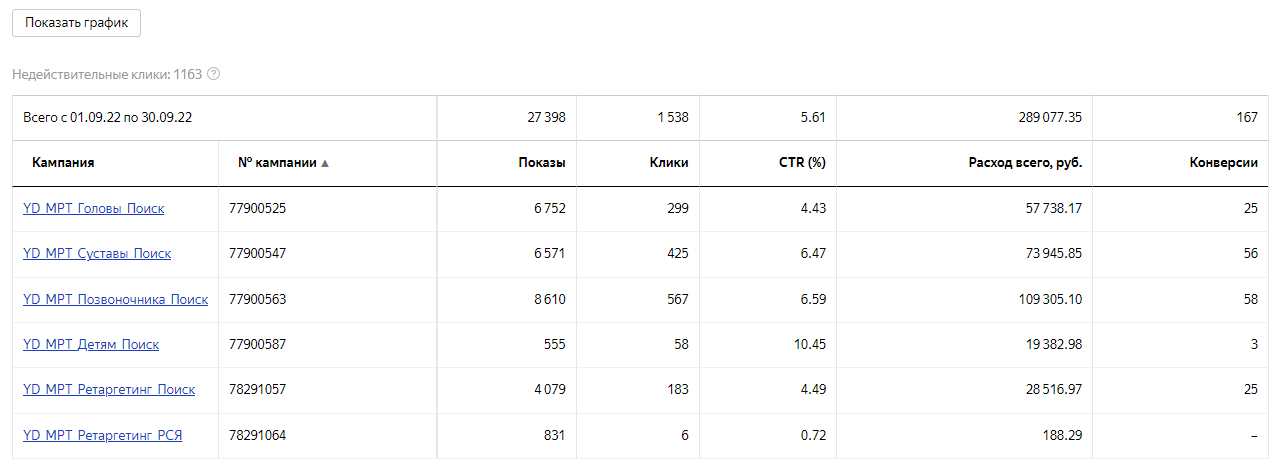The width and height of the screenshot is (1282, 469).
Task: Open YD_МРТ_Ретаргетинг_Поиск campaign link
Action: [109, 389]
